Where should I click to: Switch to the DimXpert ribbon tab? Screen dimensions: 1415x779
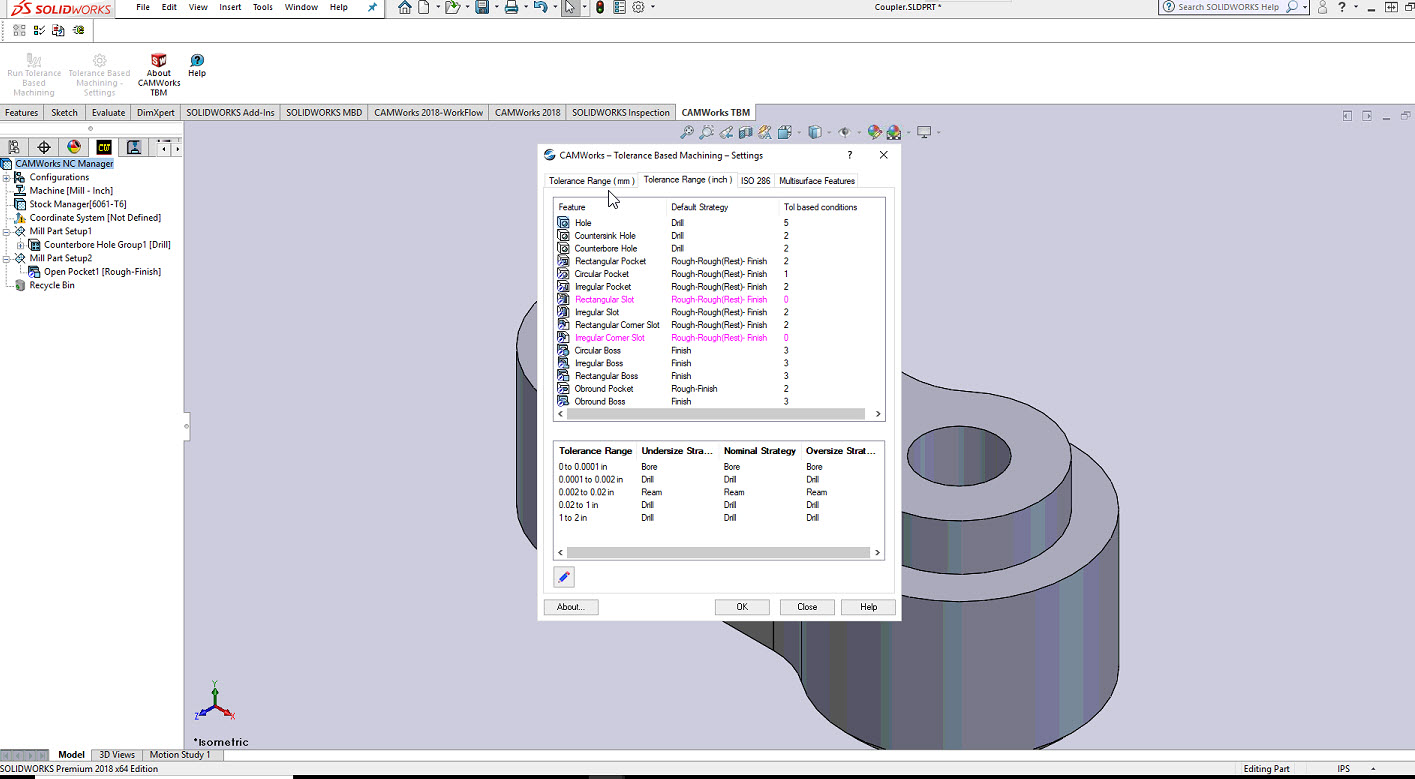coord(155,113)
